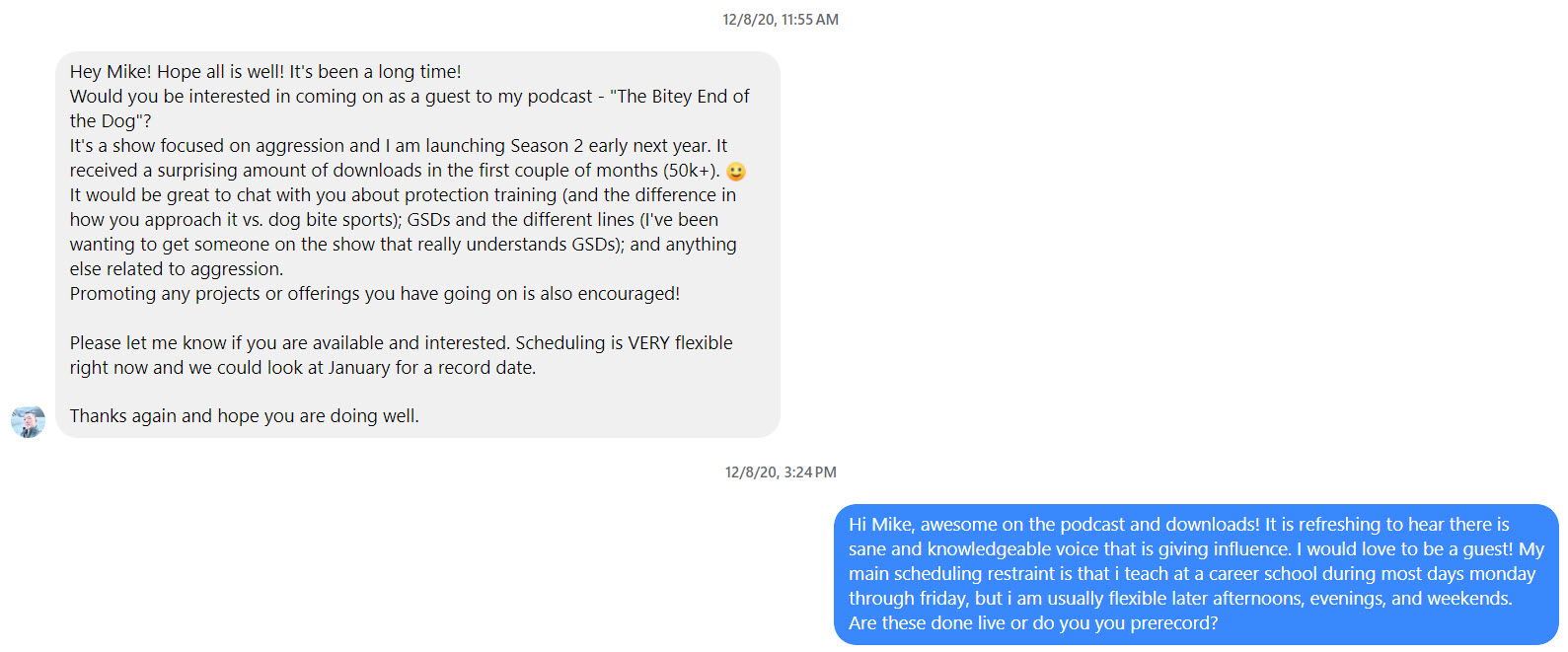Viewport: 1568px width, 652px height.
Task: Click the smiley emoji after 50k+
Action: 736,172
